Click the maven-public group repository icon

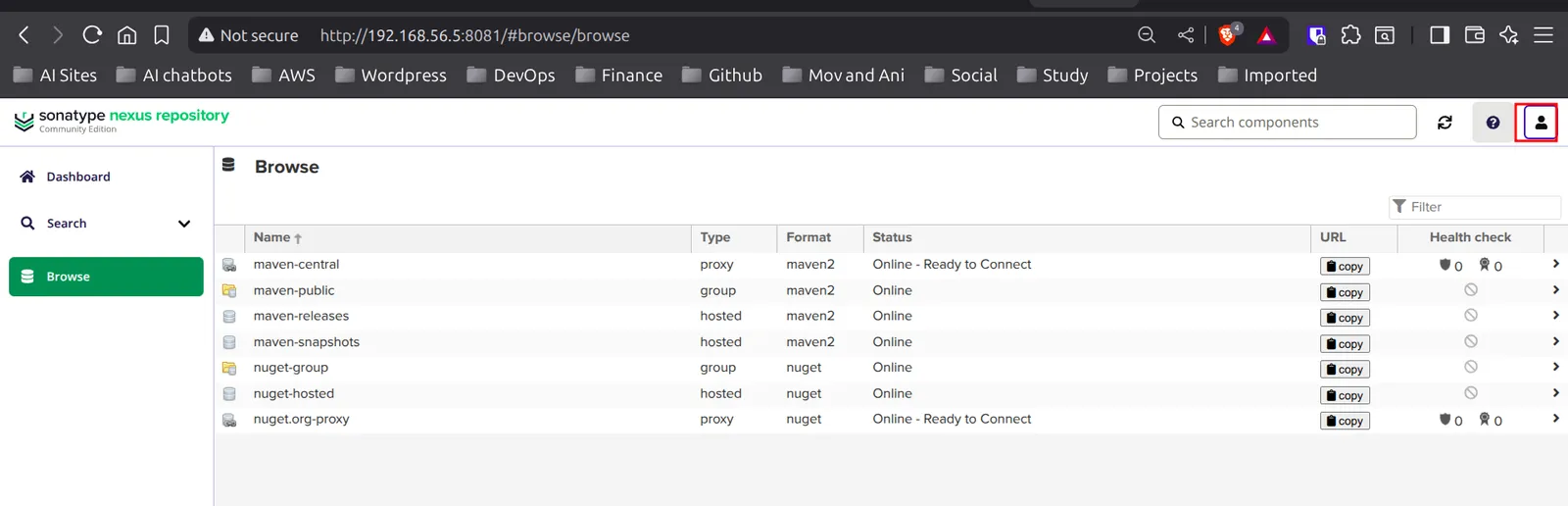(229, 290)
